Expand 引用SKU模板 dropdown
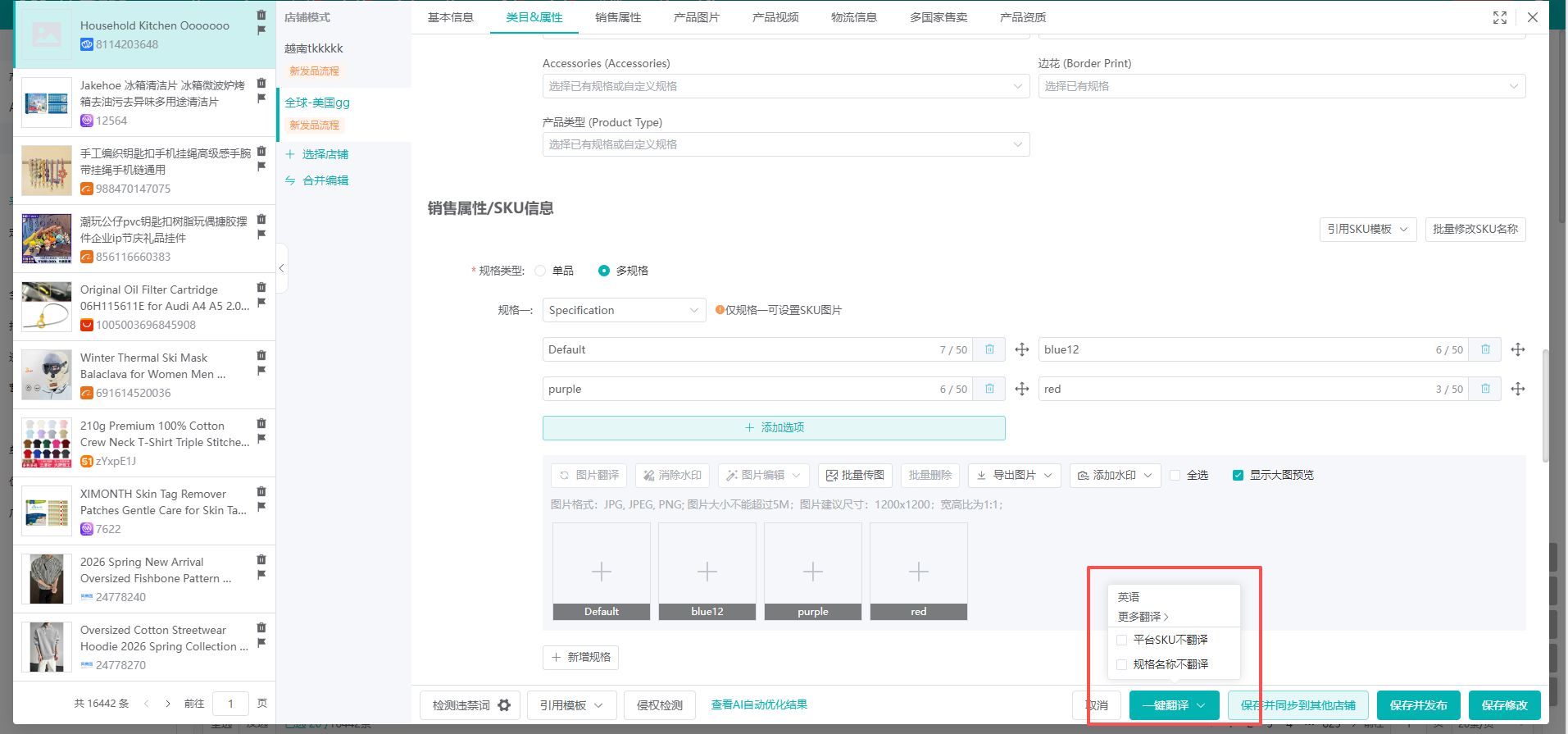This screenshot has width=1568, height=734. click(1368, 230)
